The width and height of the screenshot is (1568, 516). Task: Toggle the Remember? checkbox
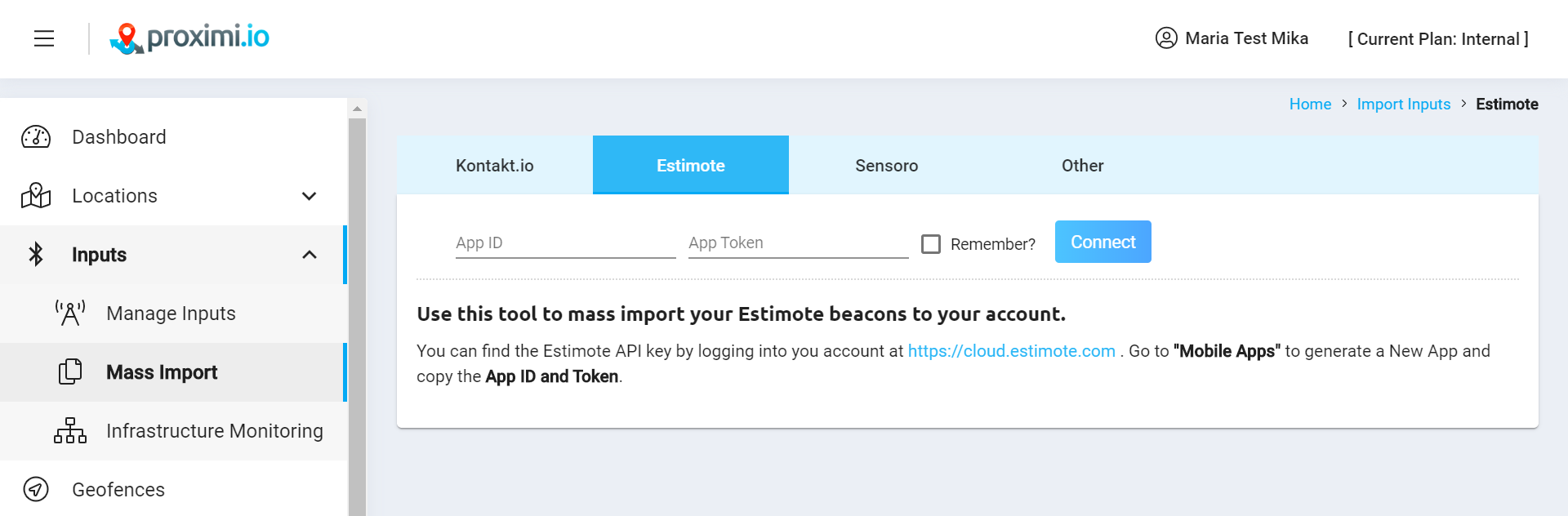tap(931, 244)
